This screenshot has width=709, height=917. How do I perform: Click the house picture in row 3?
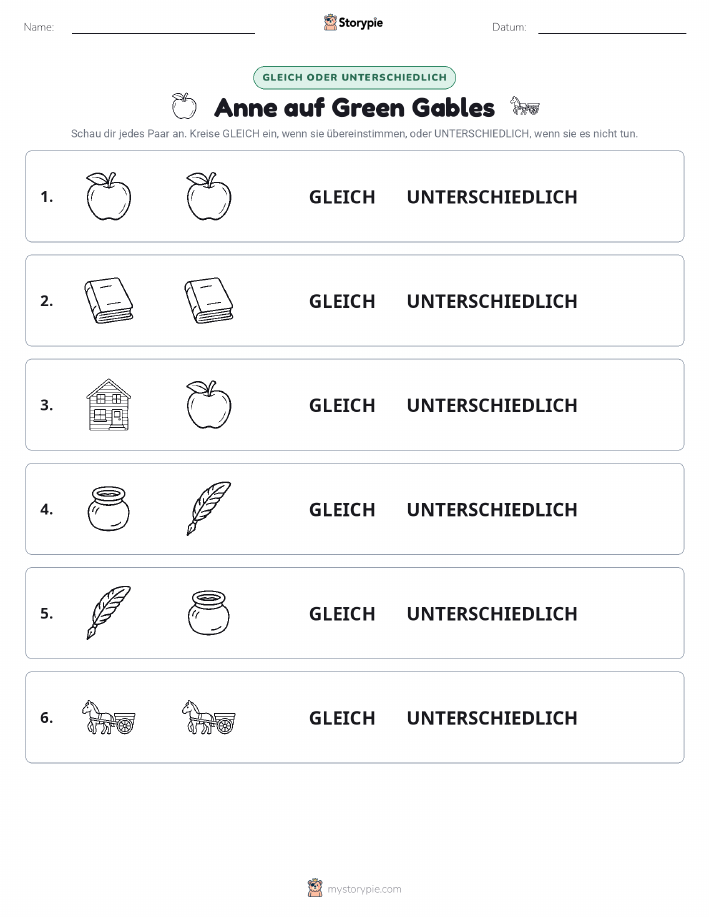click(109, 405)
